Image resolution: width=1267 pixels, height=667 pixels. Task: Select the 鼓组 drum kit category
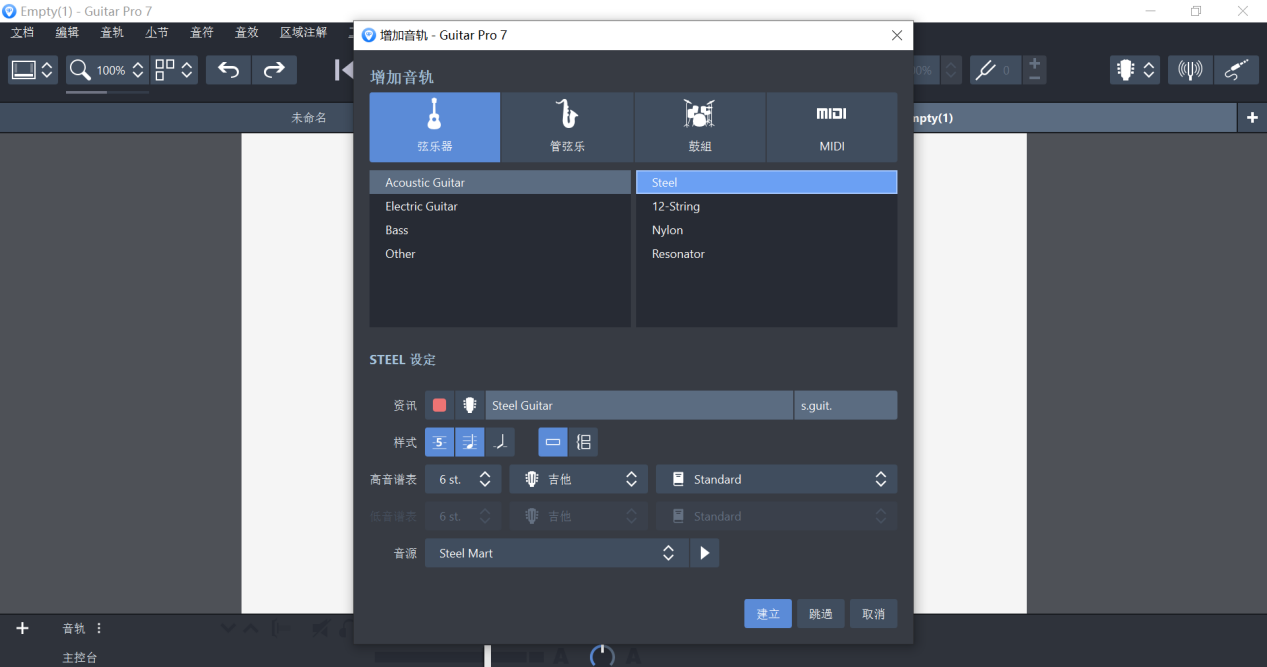pyautogui.click(x=699, y=127)
